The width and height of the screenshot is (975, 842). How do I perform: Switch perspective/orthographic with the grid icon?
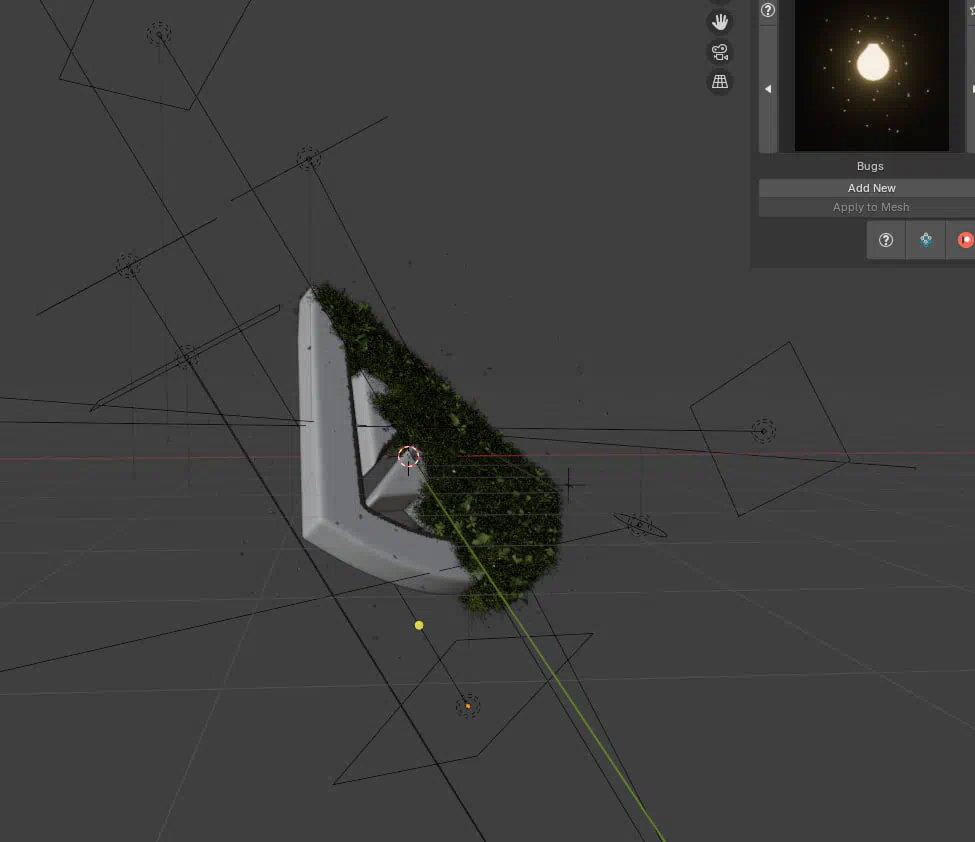[719, 82]
